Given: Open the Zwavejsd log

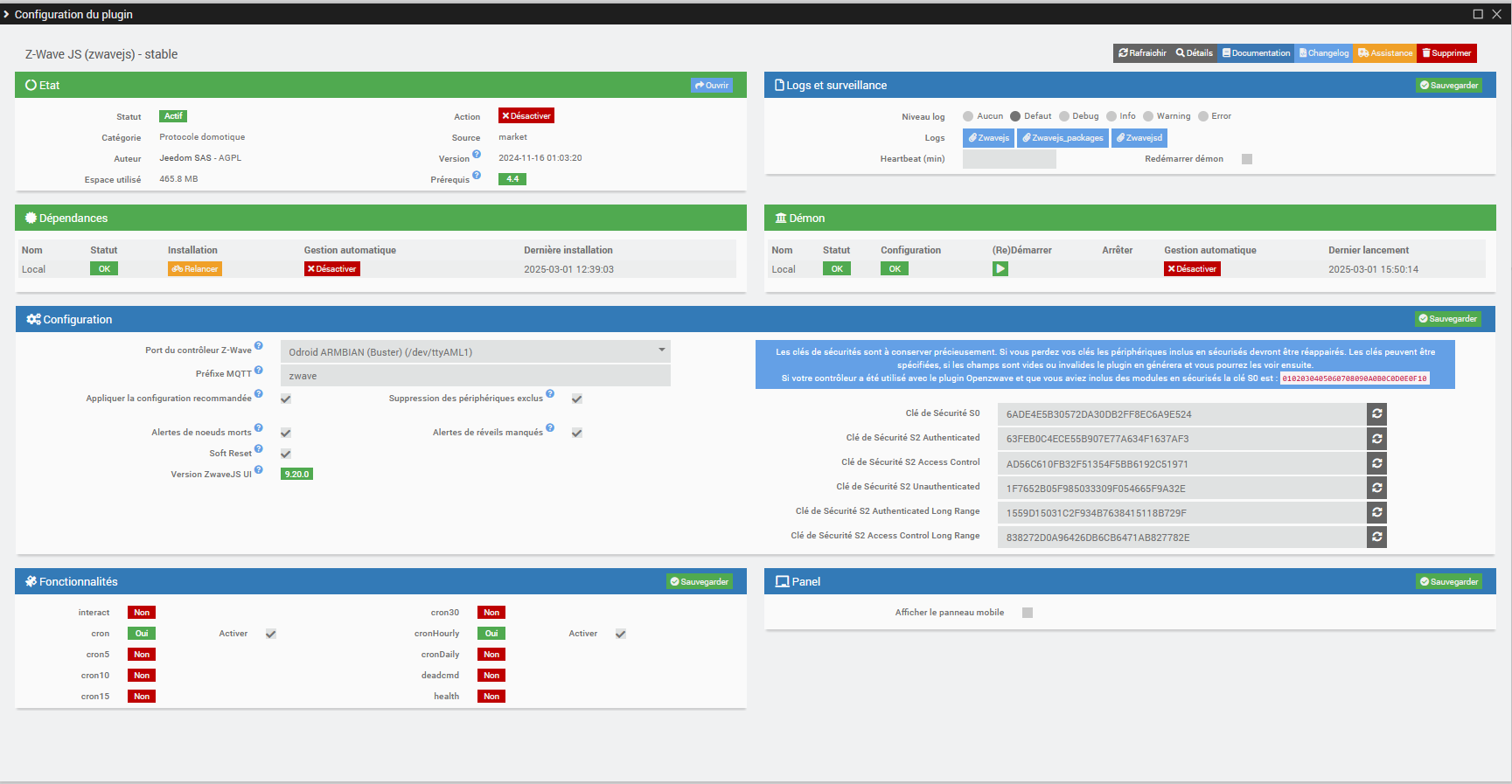Looking at the screenshot, I should (1139, 138).
